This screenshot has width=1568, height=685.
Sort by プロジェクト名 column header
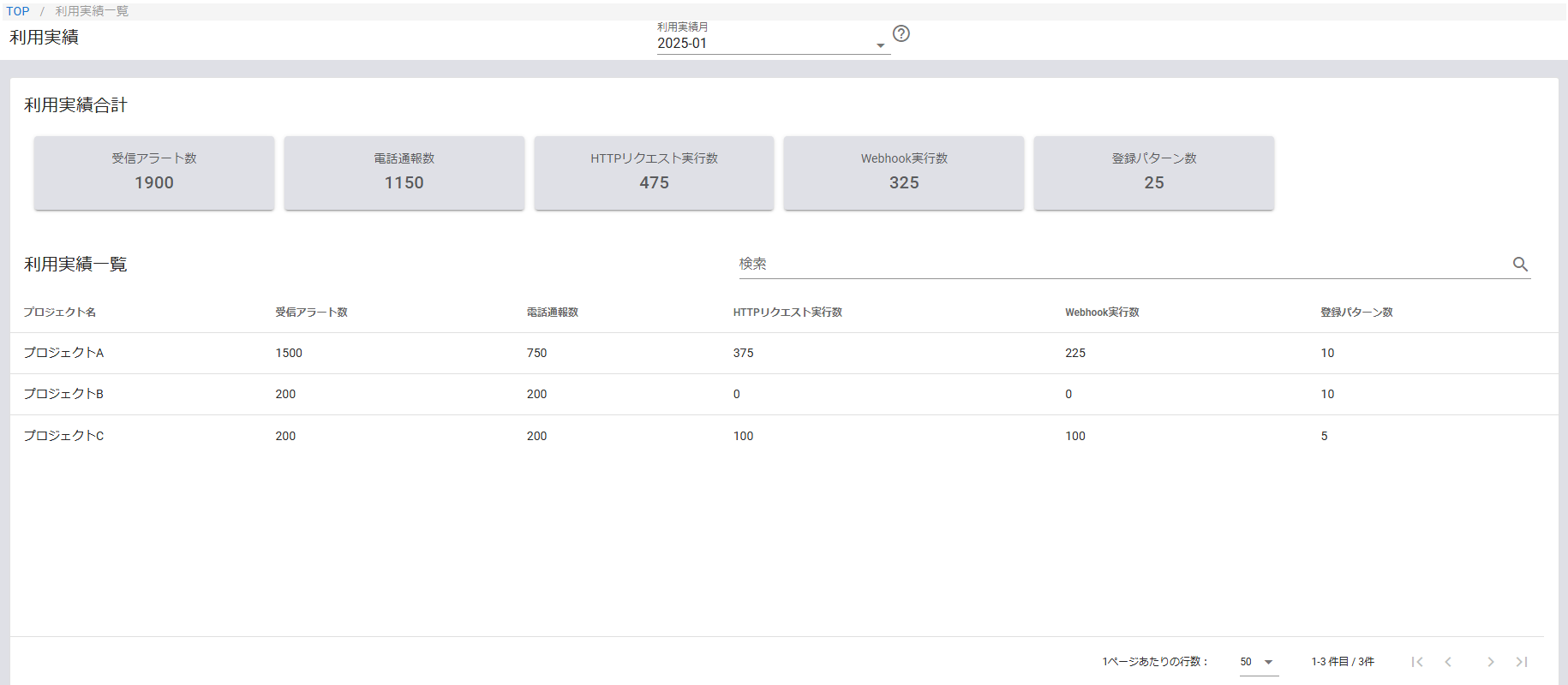[60, 313]
